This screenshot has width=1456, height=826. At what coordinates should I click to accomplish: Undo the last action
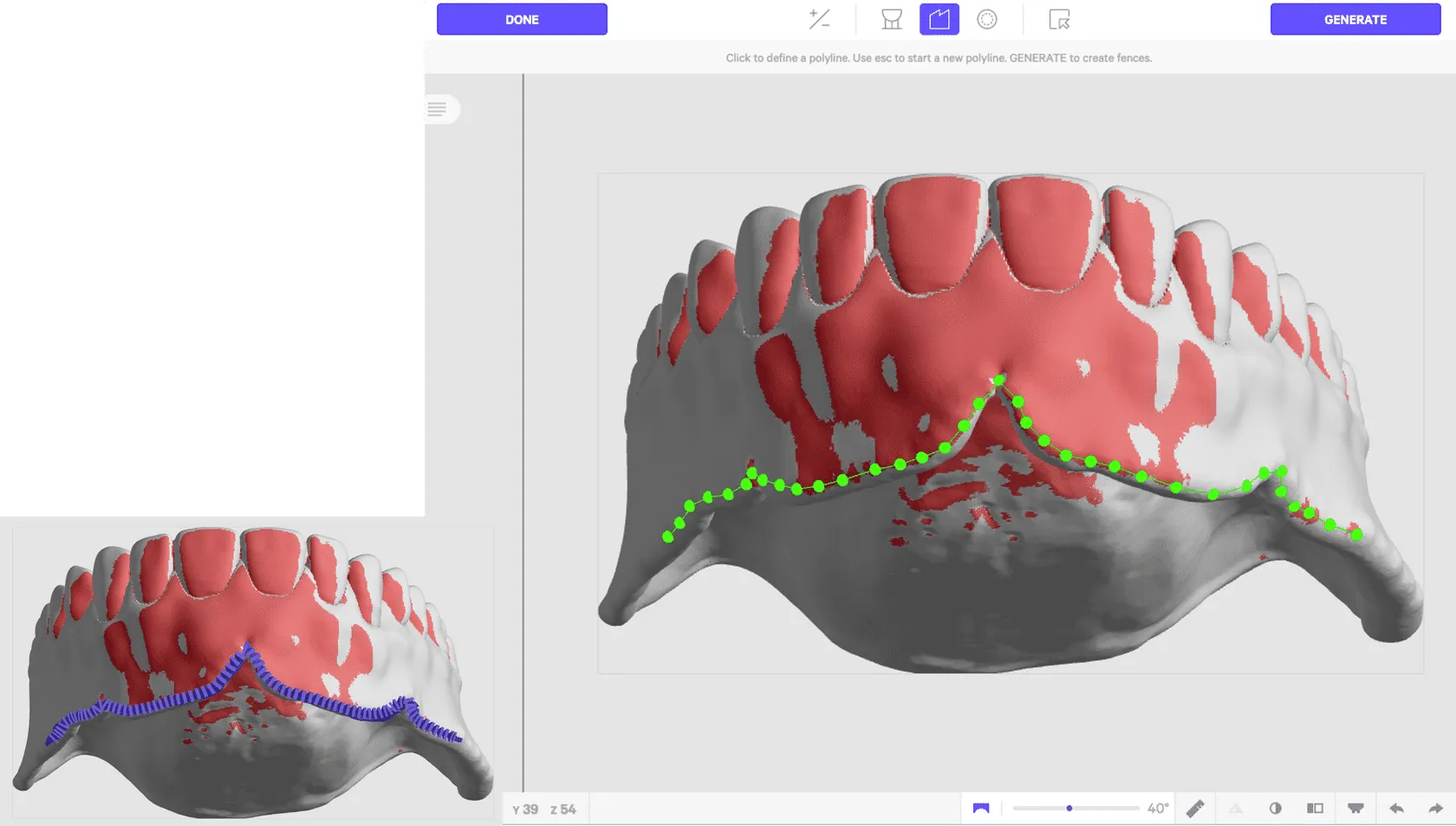click(x=1396, y=808)
